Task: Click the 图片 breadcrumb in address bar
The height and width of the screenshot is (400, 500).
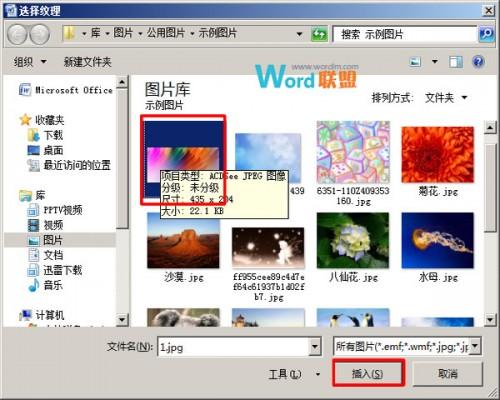Action: coord(123,33)
